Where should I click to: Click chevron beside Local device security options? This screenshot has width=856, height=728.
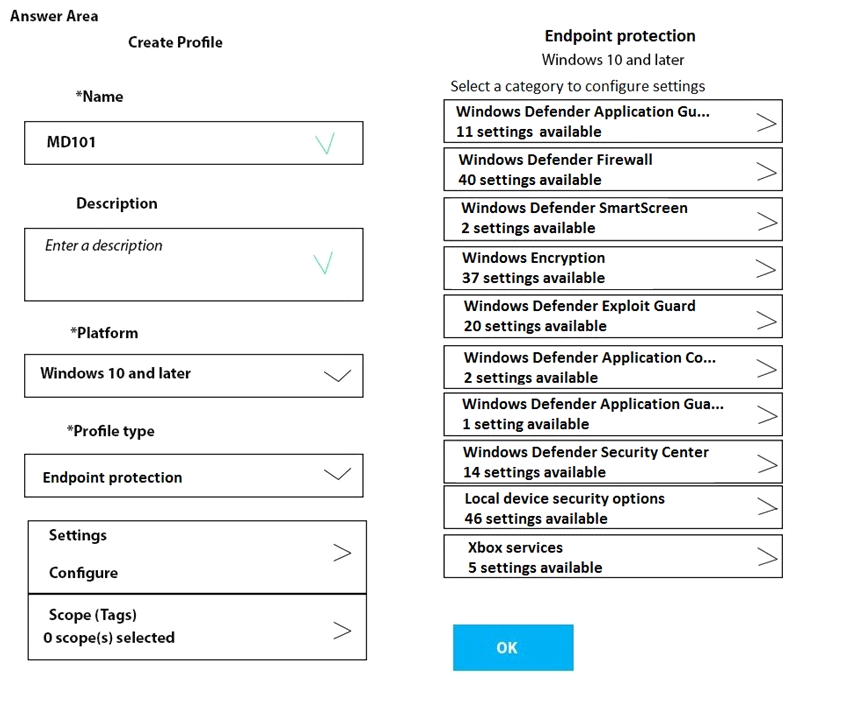click(x=767, y=507)
